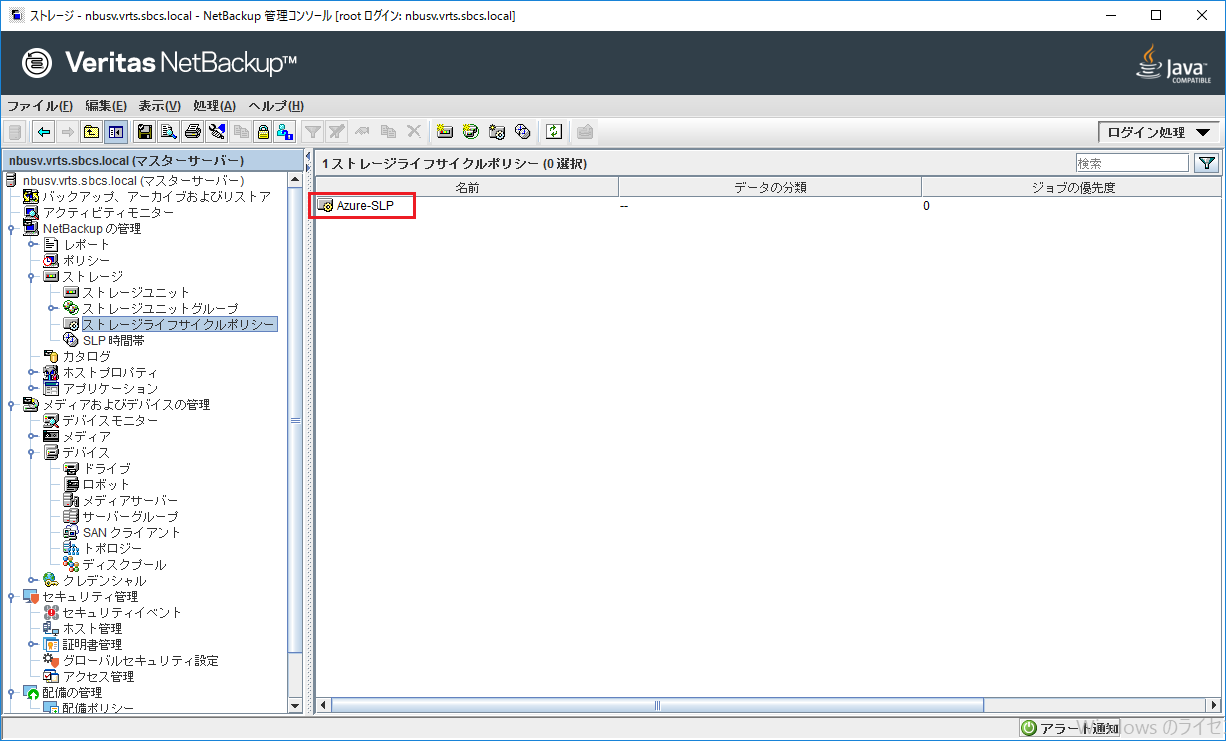
Task: Click the new SLP window toolbar icon
Action: tap(521, 131)
